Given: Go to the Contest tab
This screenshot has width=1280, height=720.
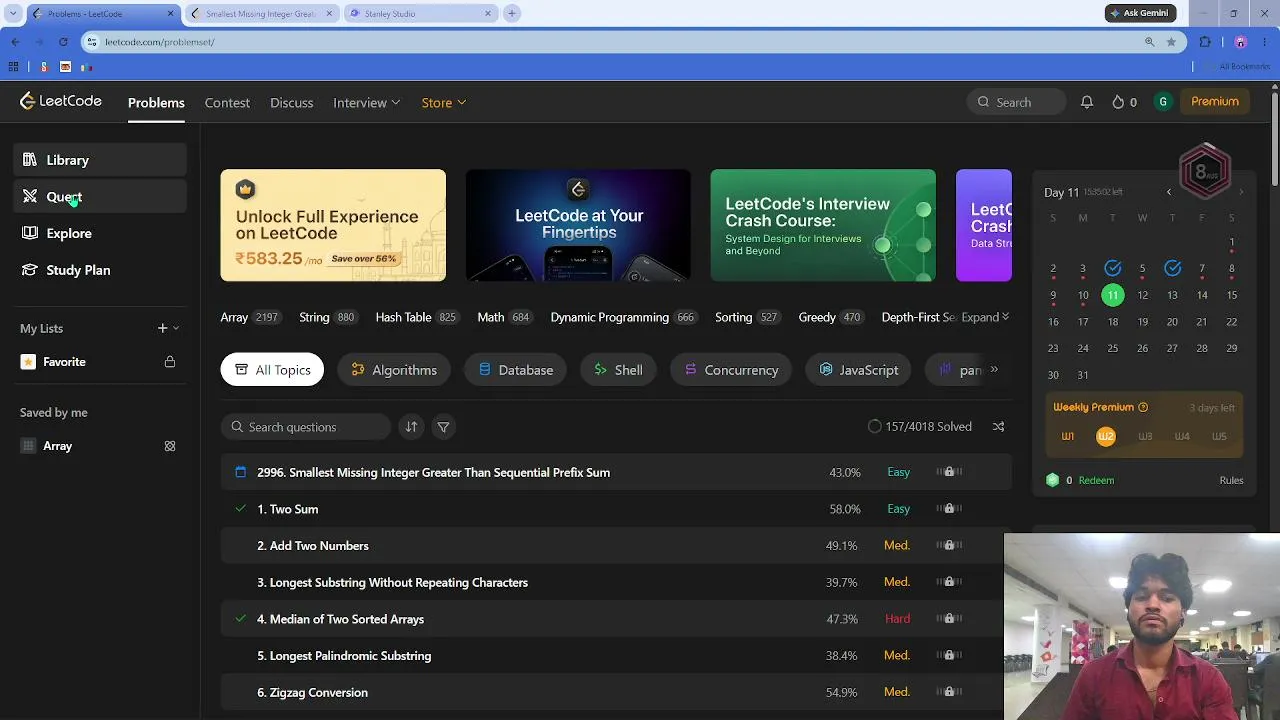Looking at the screenshot, I should click(x=227, y=103).
